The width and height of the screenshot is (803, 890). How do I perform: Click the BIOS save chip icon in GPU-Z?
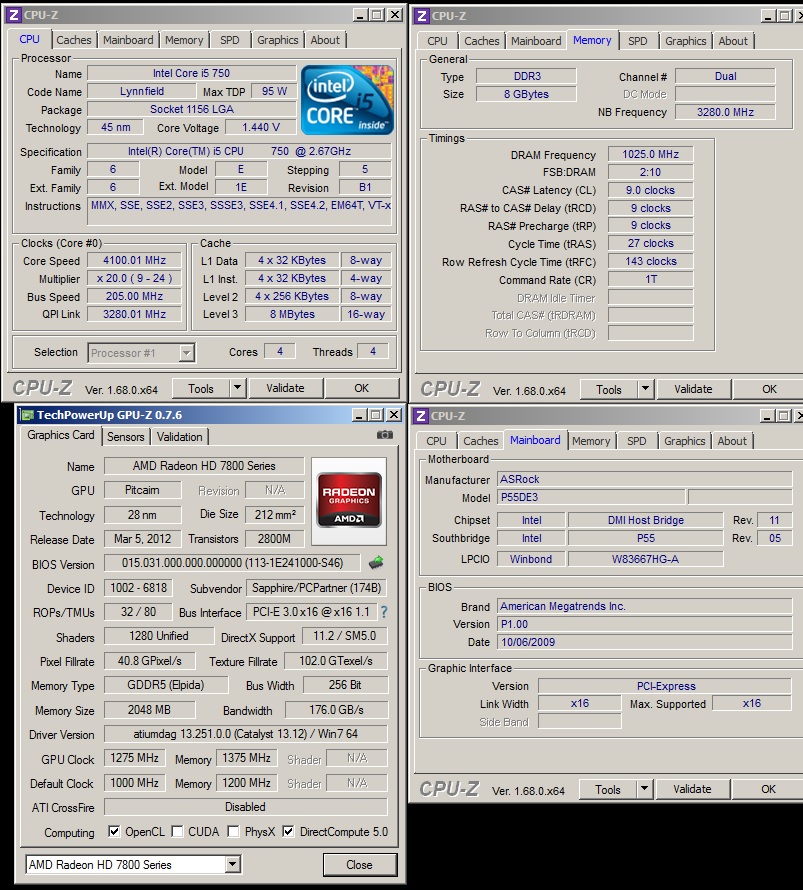click(x=376, y=562)
